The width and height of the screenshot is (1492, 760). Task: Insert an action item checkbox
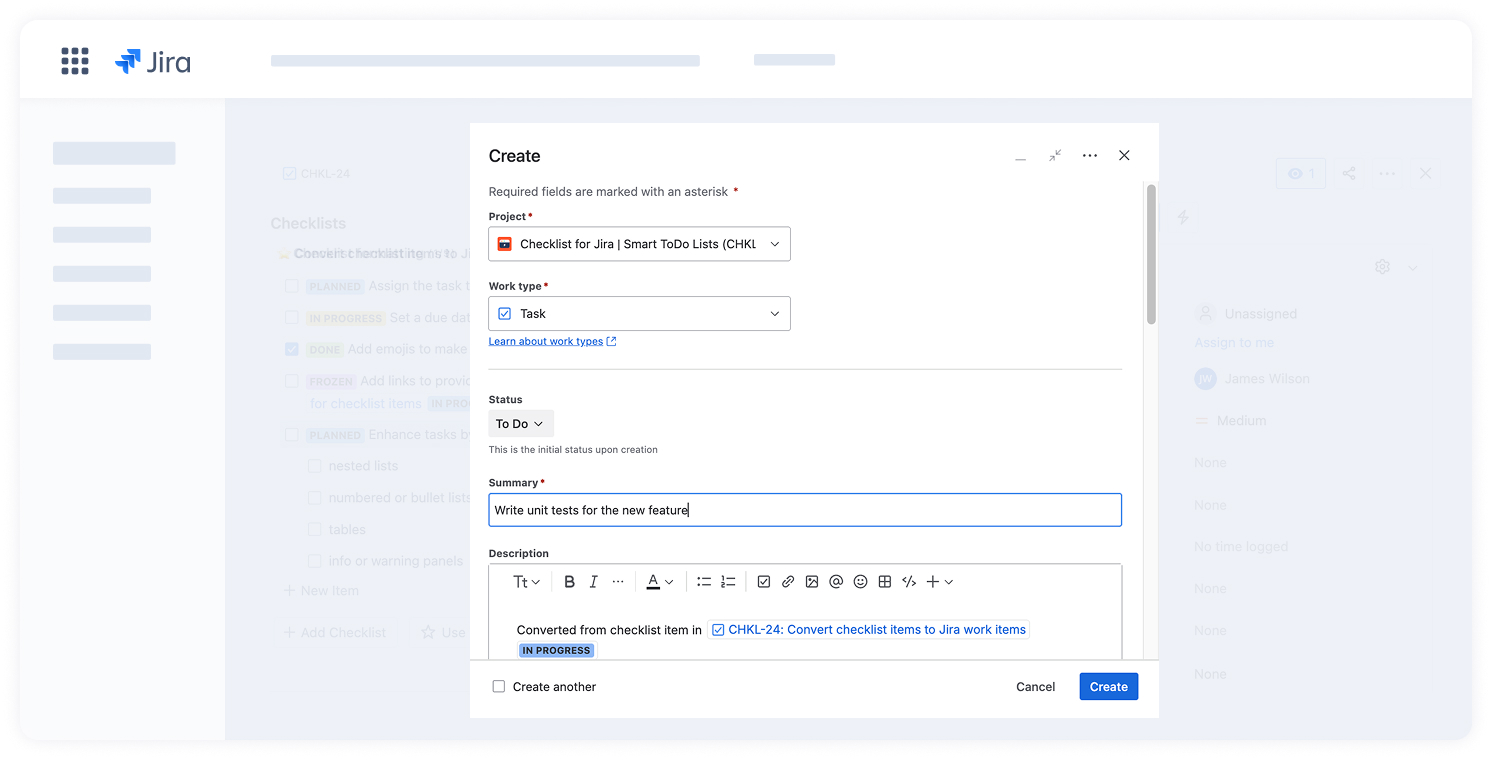coord(764,582)
